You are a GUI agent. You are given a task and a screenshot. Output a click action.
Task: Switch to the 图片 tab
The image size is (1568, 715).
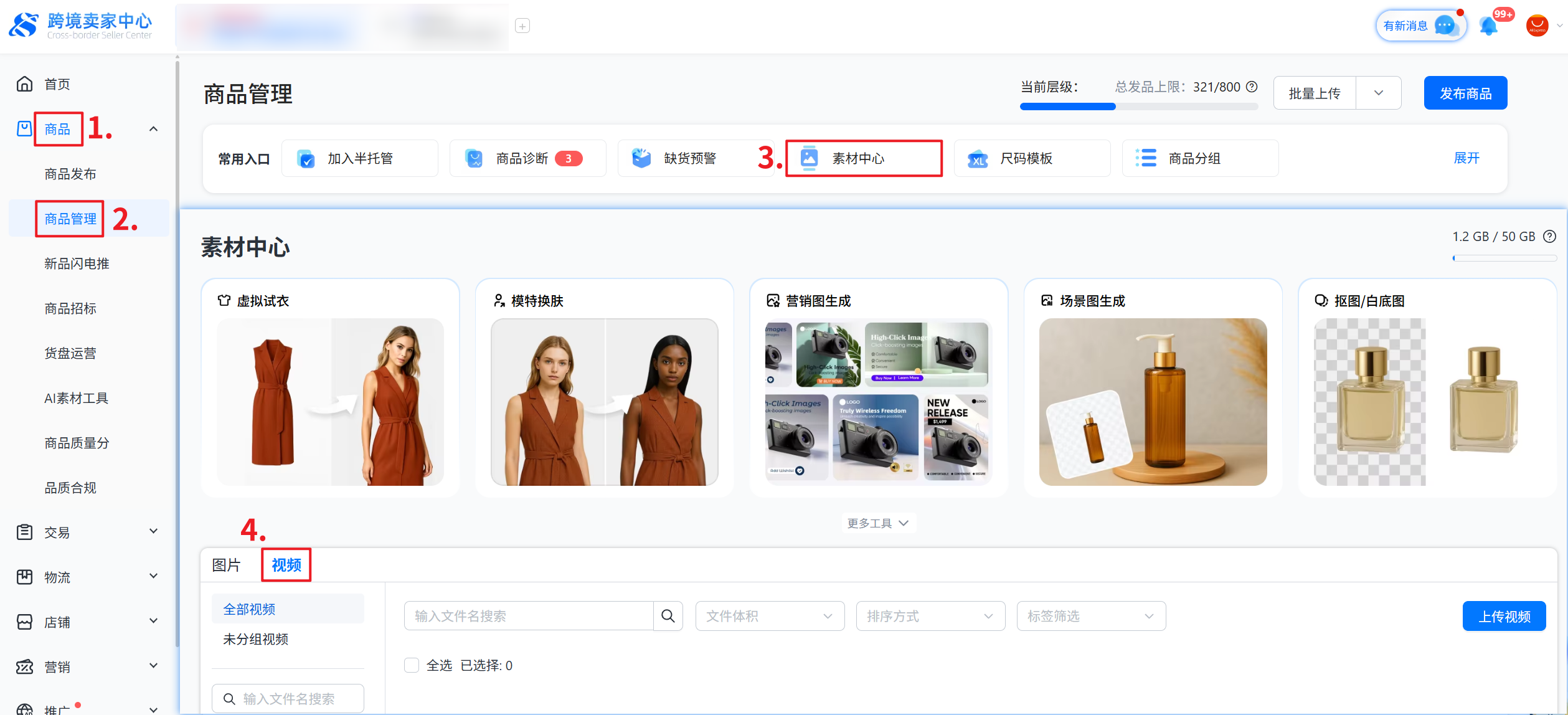pyautogui.click(x=226, y=565)
